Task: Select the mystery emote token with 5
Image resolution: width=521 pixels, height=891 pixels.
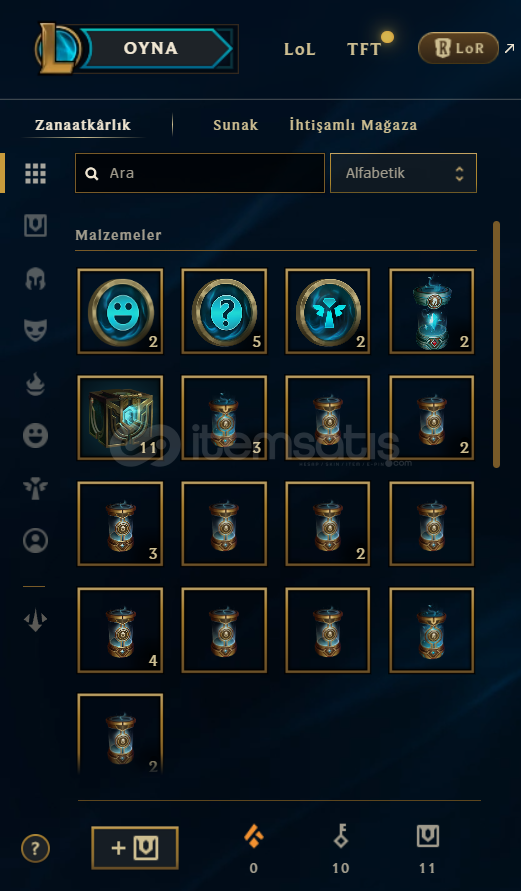Action: [x=224, y=311]
